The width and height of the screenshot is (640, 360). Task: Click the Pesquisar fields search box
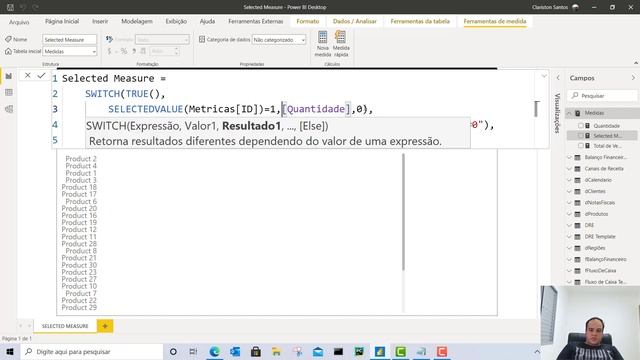(x=602, y=96)
